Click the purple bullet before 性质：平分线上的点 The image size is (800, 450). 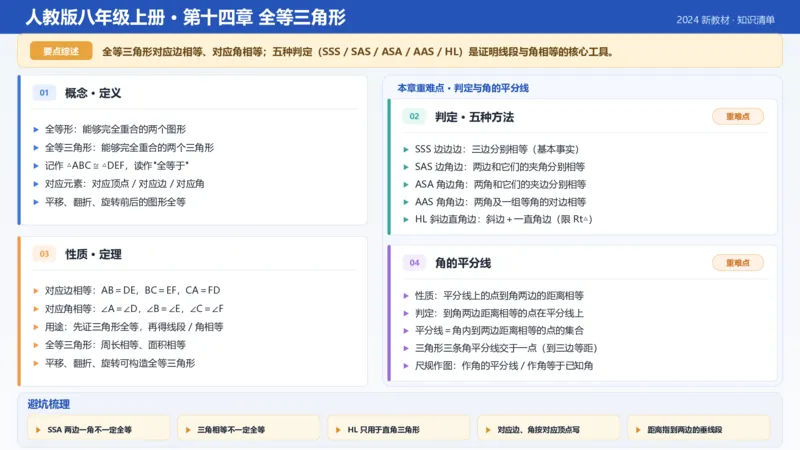click(406, 296)
